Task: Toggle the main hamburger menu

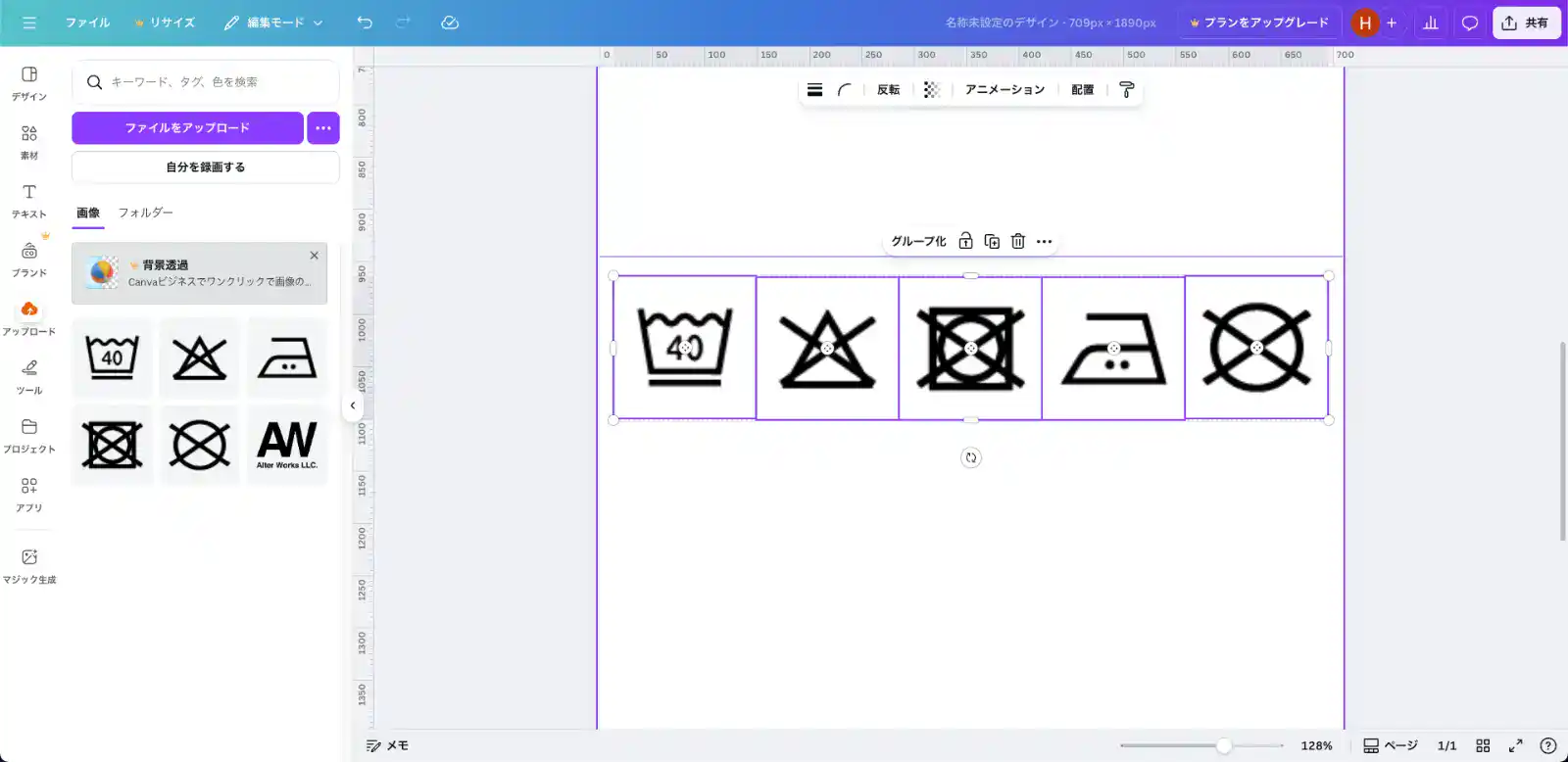Action: (x=29, y=23)
